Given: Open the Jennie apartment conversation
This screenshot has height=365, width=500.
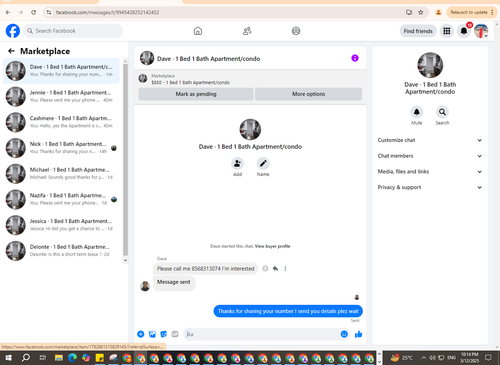Looking at the screenshot, I should point(61,96).
